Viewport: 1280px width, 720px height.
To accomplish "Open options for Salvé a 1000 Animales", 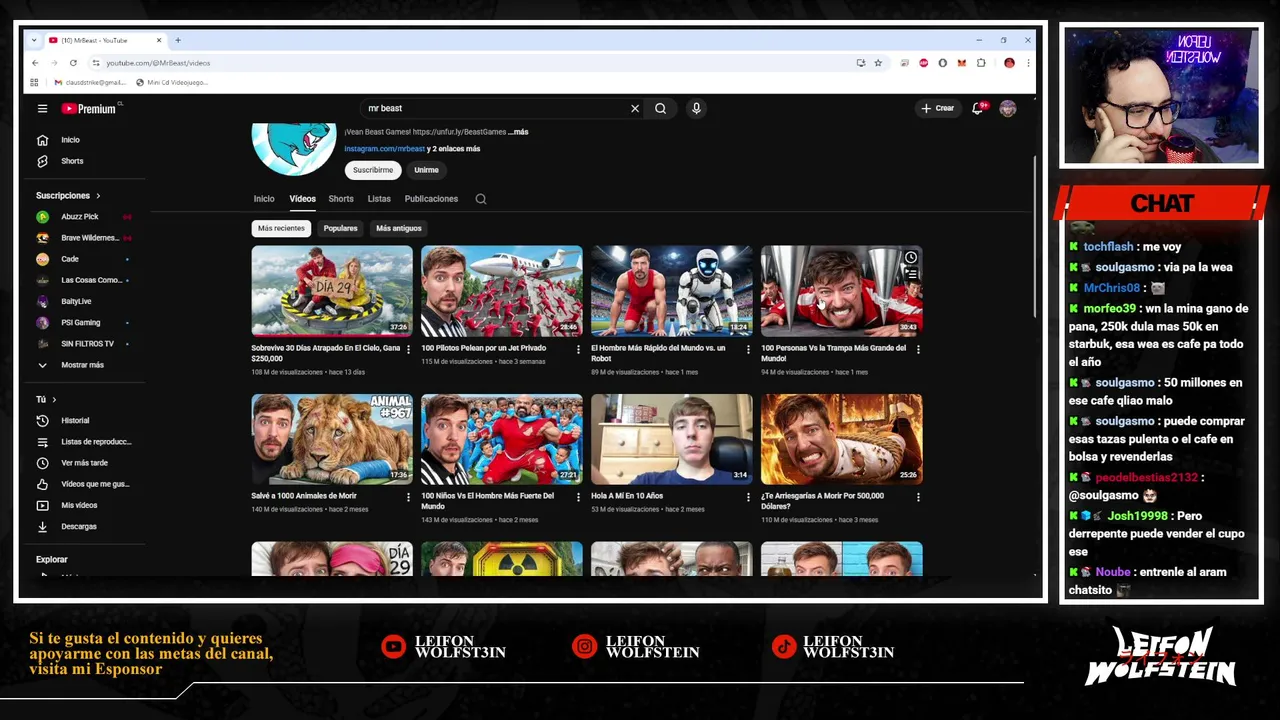I will click(408, 497).
